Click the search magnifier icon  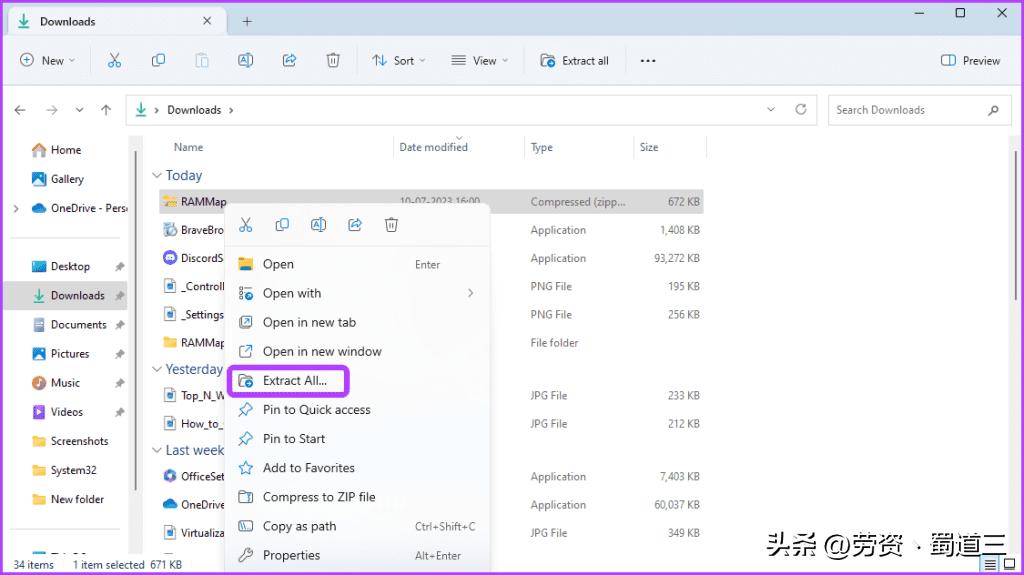(x=993, y=110)
